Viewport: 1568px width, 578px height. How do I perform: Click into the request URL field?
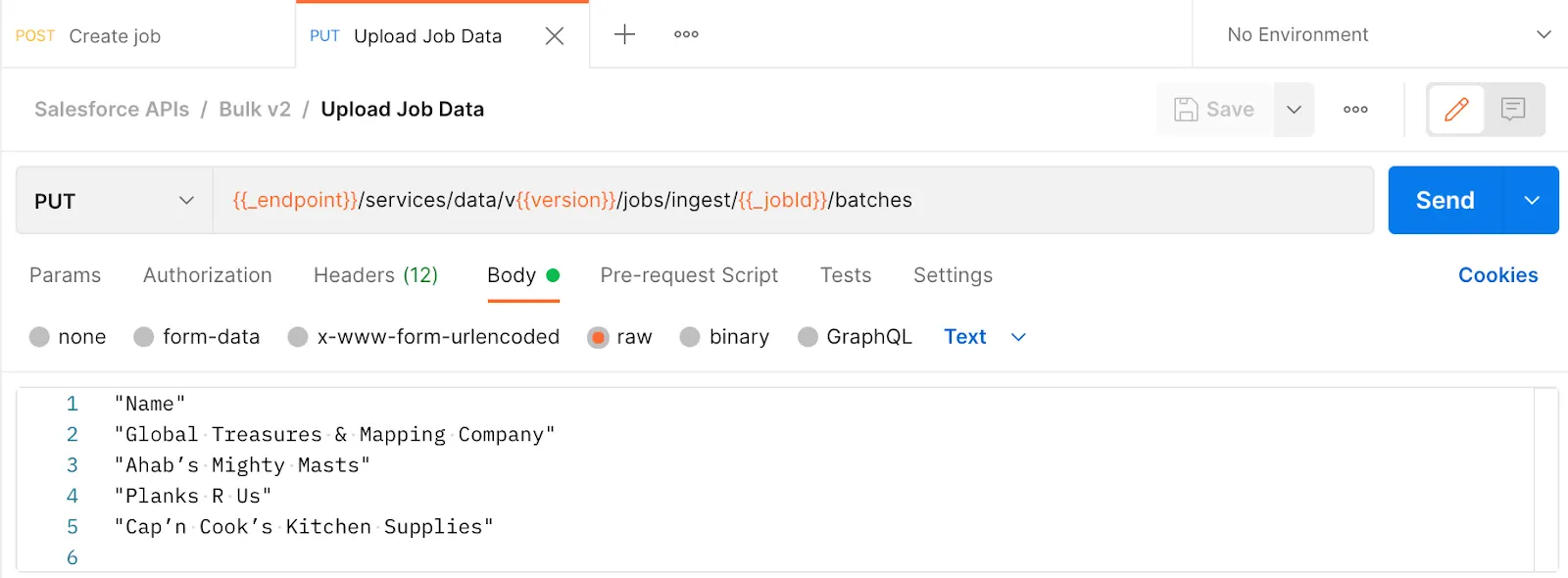coord(793,200)
